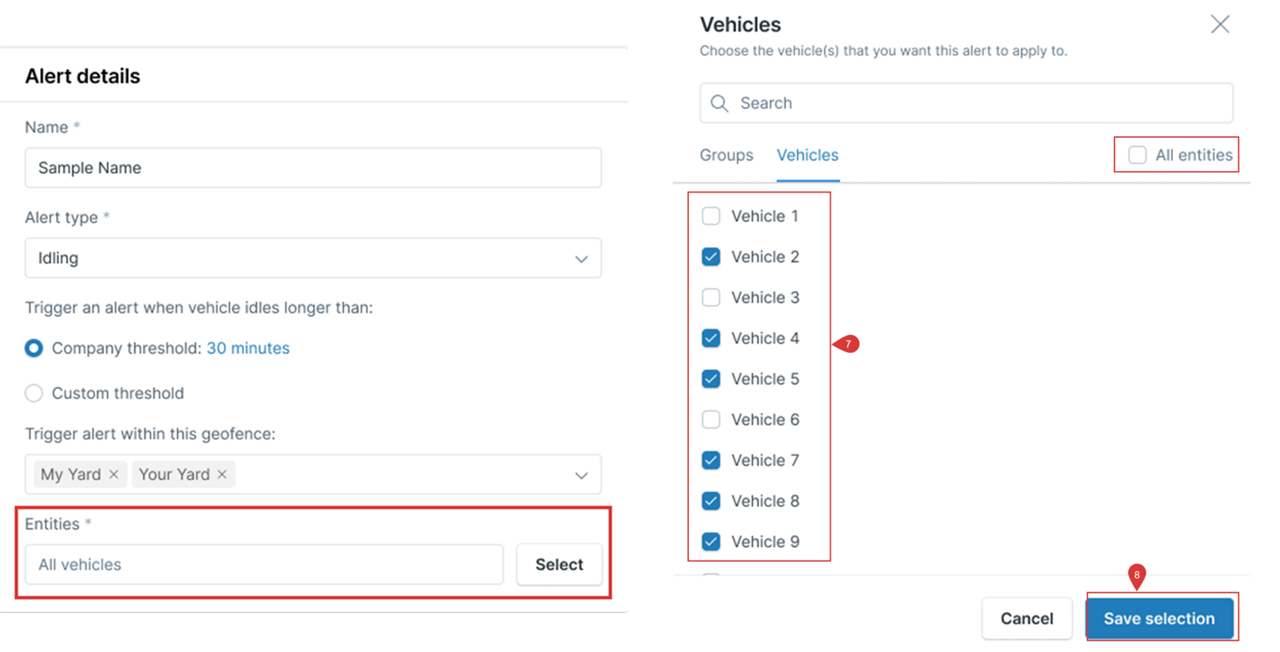The height and width of the screenshot is (652, 1280).
Task: Remove the "My Yard" geofence chip
Action: pyautogui.click(x=114, y=474)
